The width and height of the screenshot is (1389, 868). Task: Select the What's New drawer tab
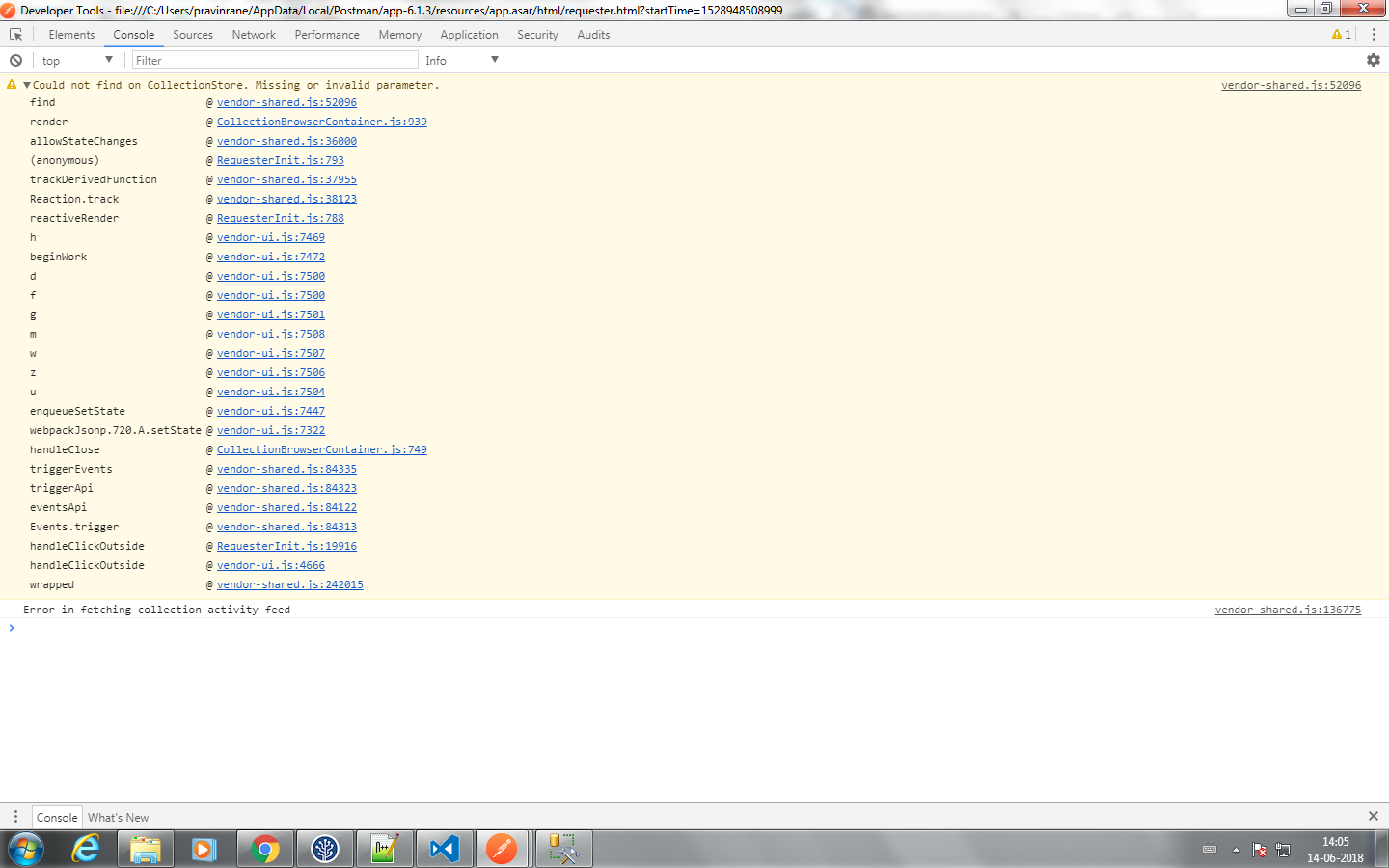click(117, 817)
